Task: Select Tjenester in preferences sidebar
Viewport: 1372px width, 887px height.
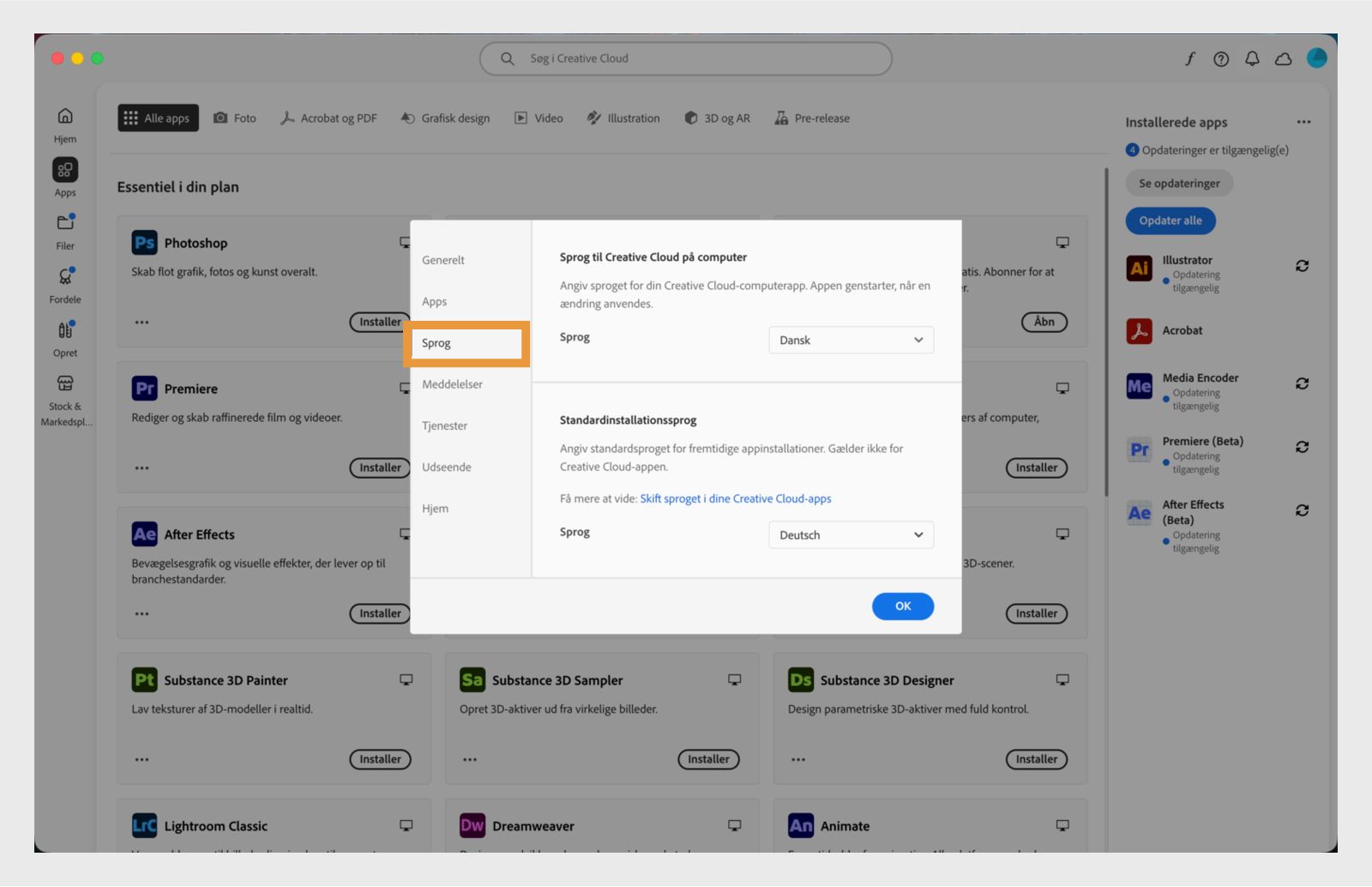Action: point(444,425)
